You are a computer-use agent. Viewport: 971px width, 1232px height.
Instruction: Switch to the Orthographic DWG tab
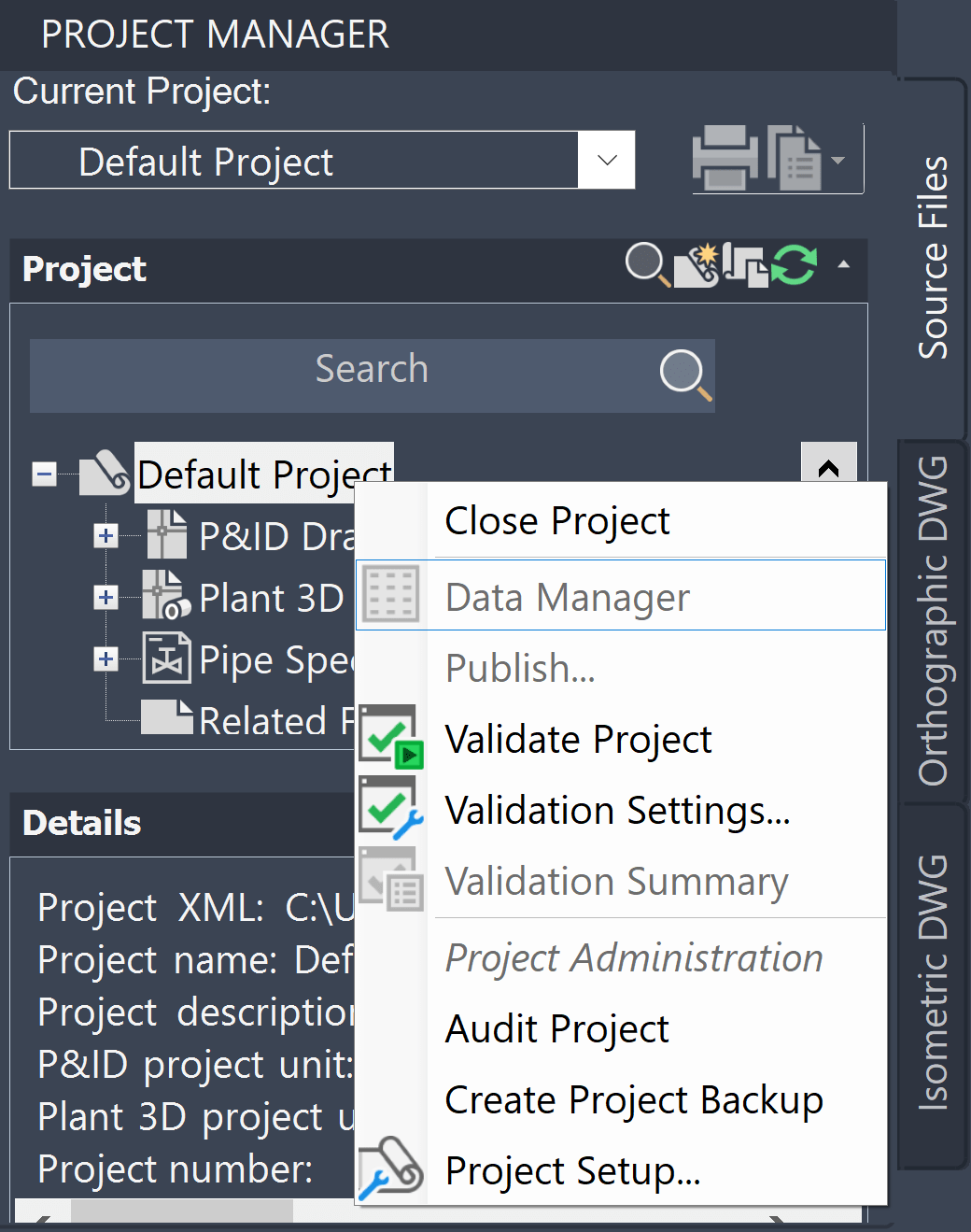[933, 621]
